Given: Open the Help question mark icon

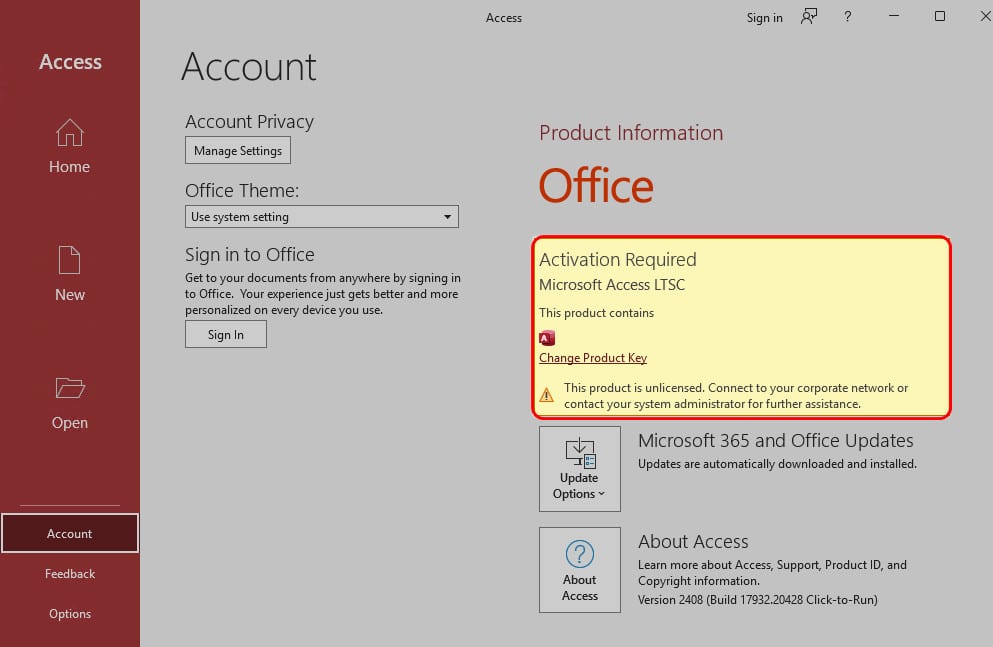Looking at the screenshot, I should tap(847, 17).
